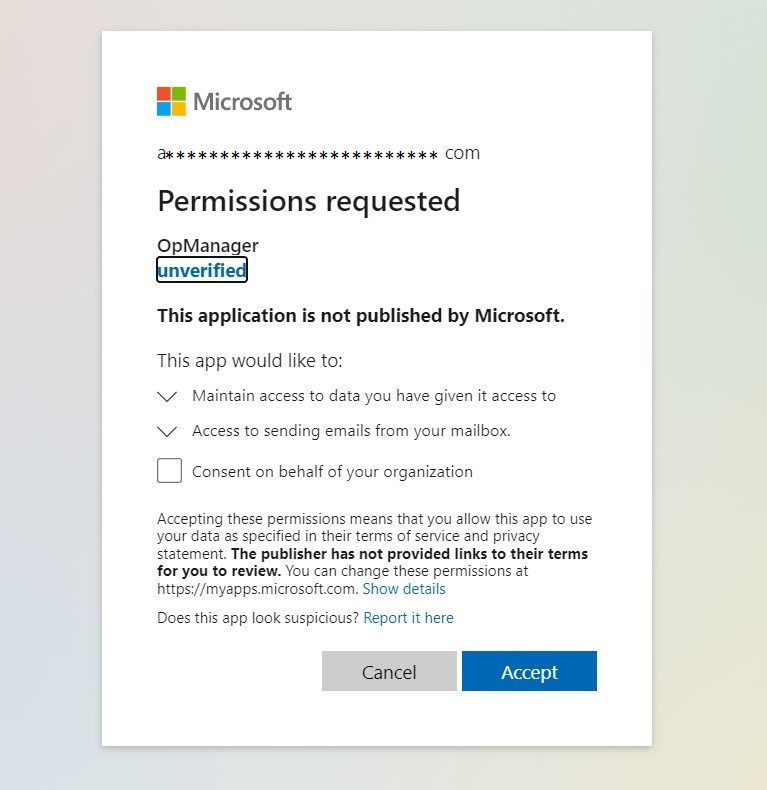Expand the Maintain access permission chevron

tap(168, 396)
